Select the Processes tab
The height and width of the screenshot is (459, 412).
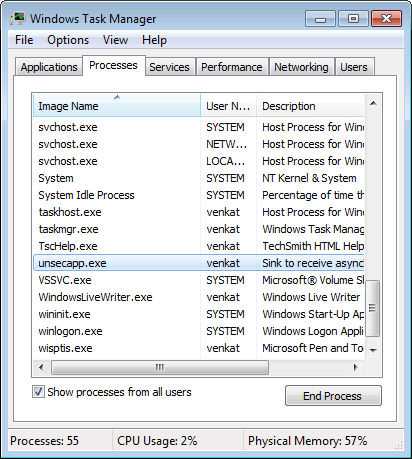click(113, 65)
